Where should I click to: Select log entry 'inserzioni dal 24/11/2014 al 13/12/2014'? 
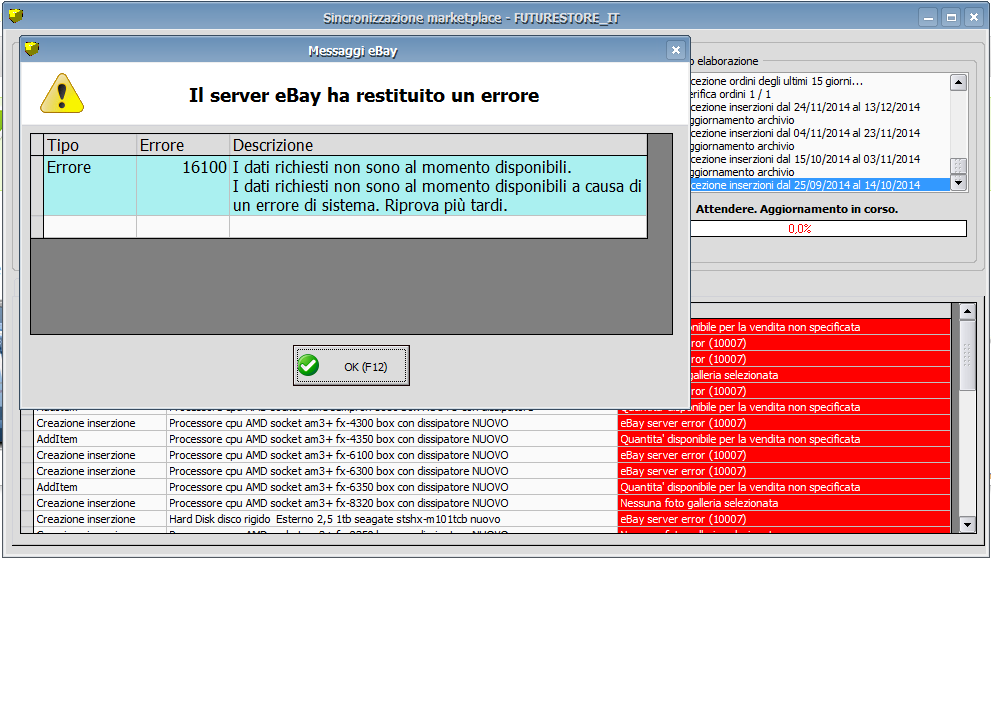[820, 107]
